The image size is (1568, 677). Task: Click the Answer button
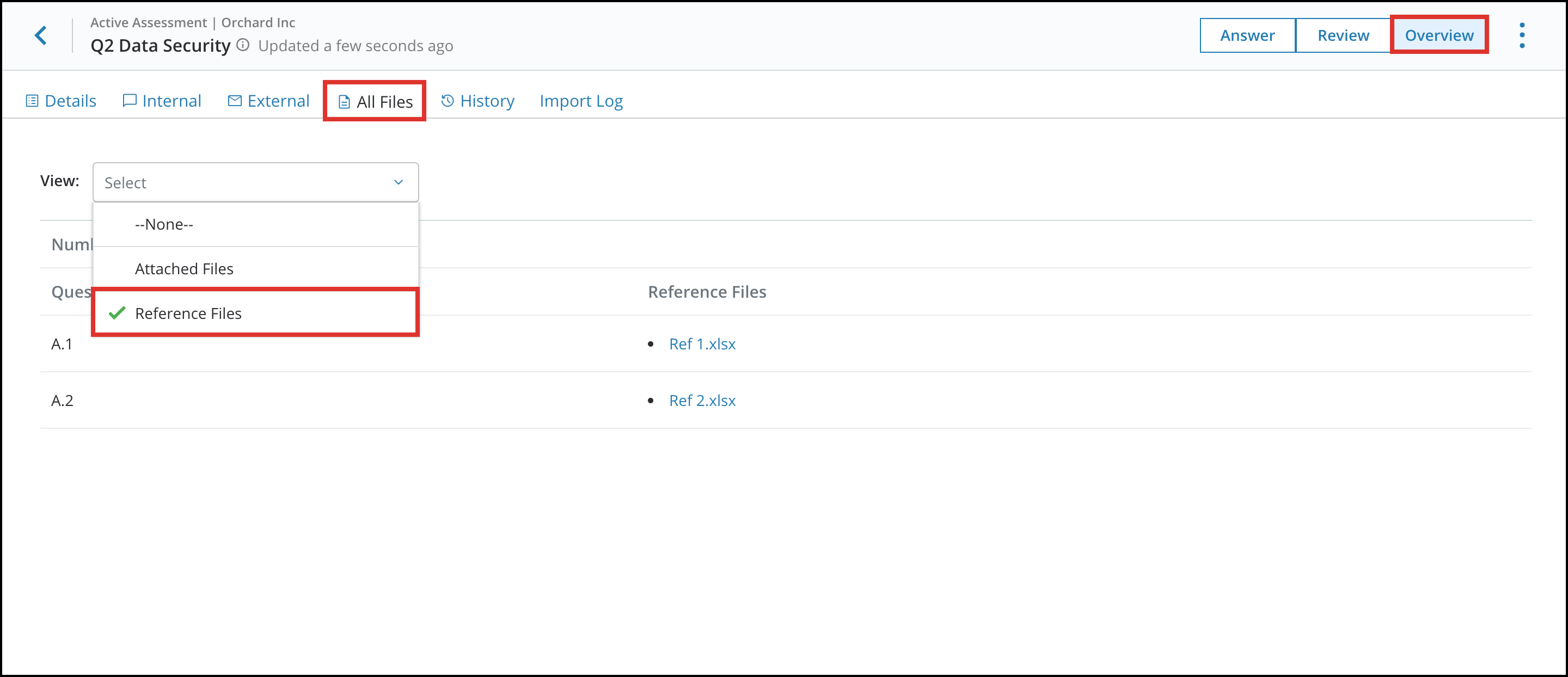coord(1247,35)
